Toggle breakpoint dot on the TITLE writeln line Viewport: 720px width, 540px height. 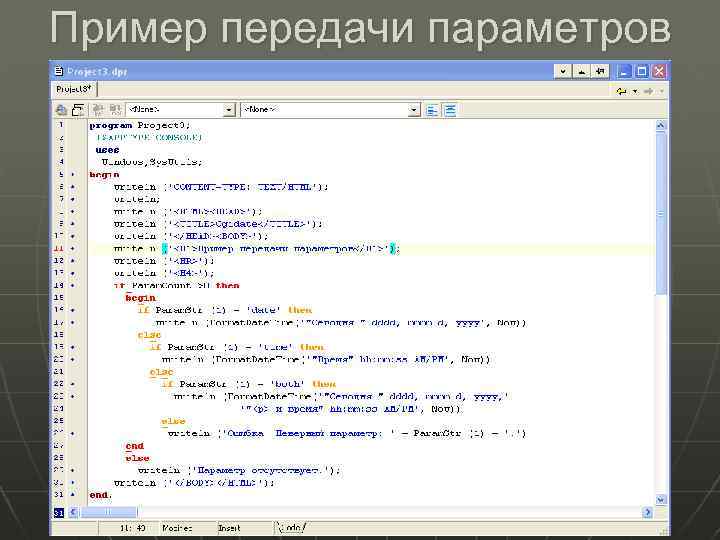click(x=73, y=224)
